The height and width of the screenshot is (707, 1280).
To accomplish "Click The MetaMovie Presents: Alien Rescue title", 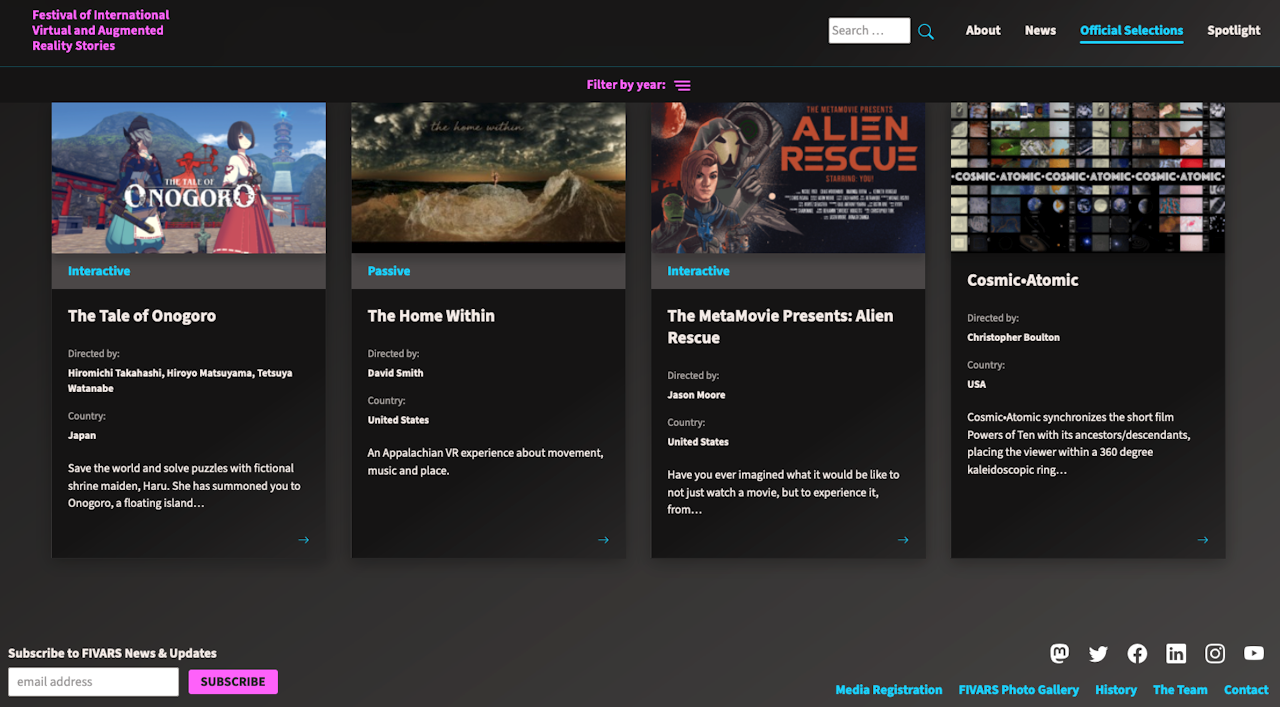I will click(780, 327).
